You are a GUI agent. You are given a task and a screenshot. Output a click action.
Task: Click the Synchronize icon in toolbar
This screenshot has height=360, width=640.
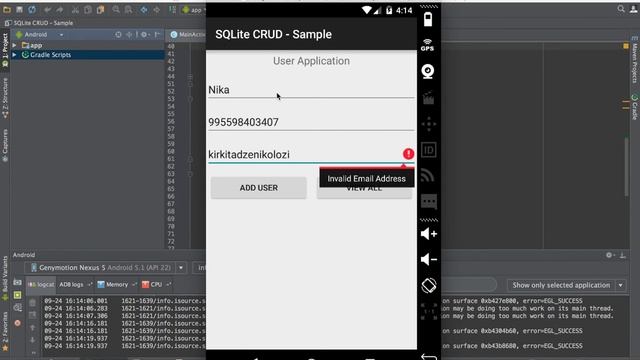click(x=32, y=9)
